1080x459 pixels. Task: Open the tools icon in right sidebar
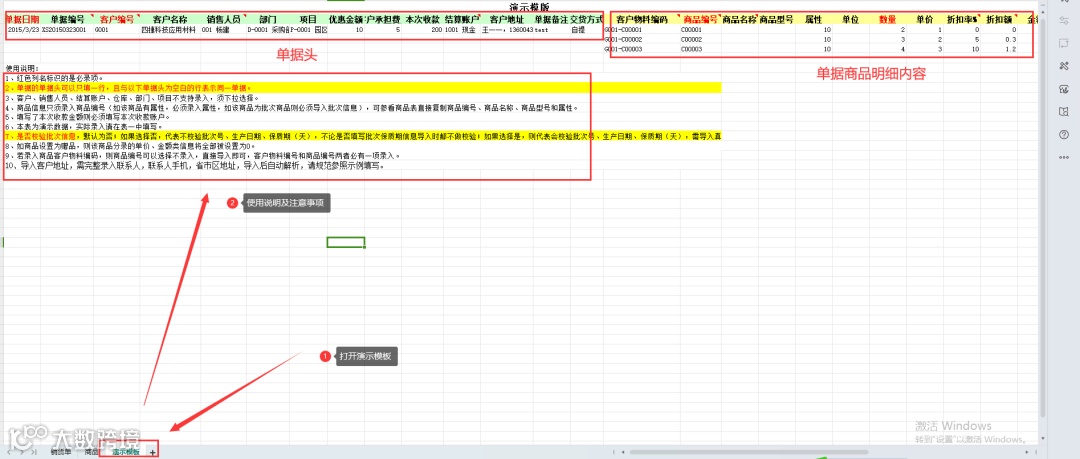point(1063,65)
